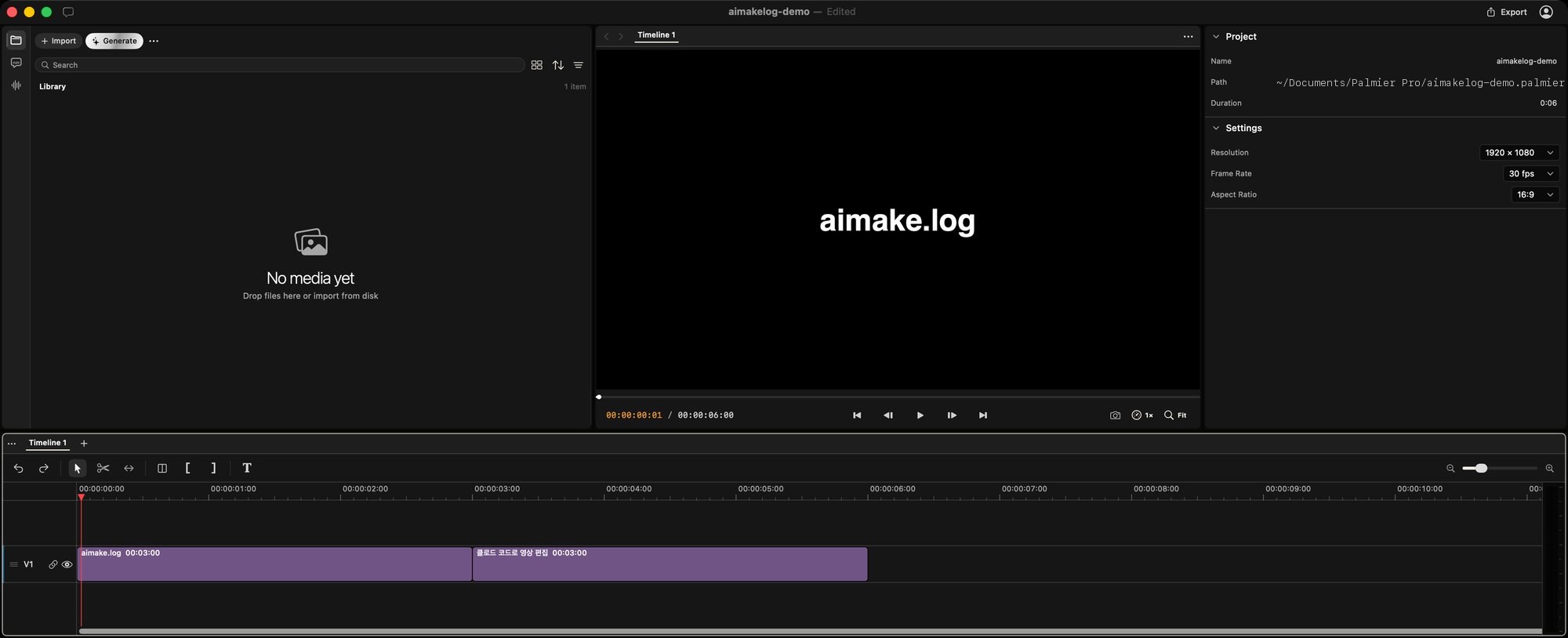Click the title bar chat bubble icon
Viewport: 1568px width, 638px height.
pyautogui.click(x=68, y=12)
